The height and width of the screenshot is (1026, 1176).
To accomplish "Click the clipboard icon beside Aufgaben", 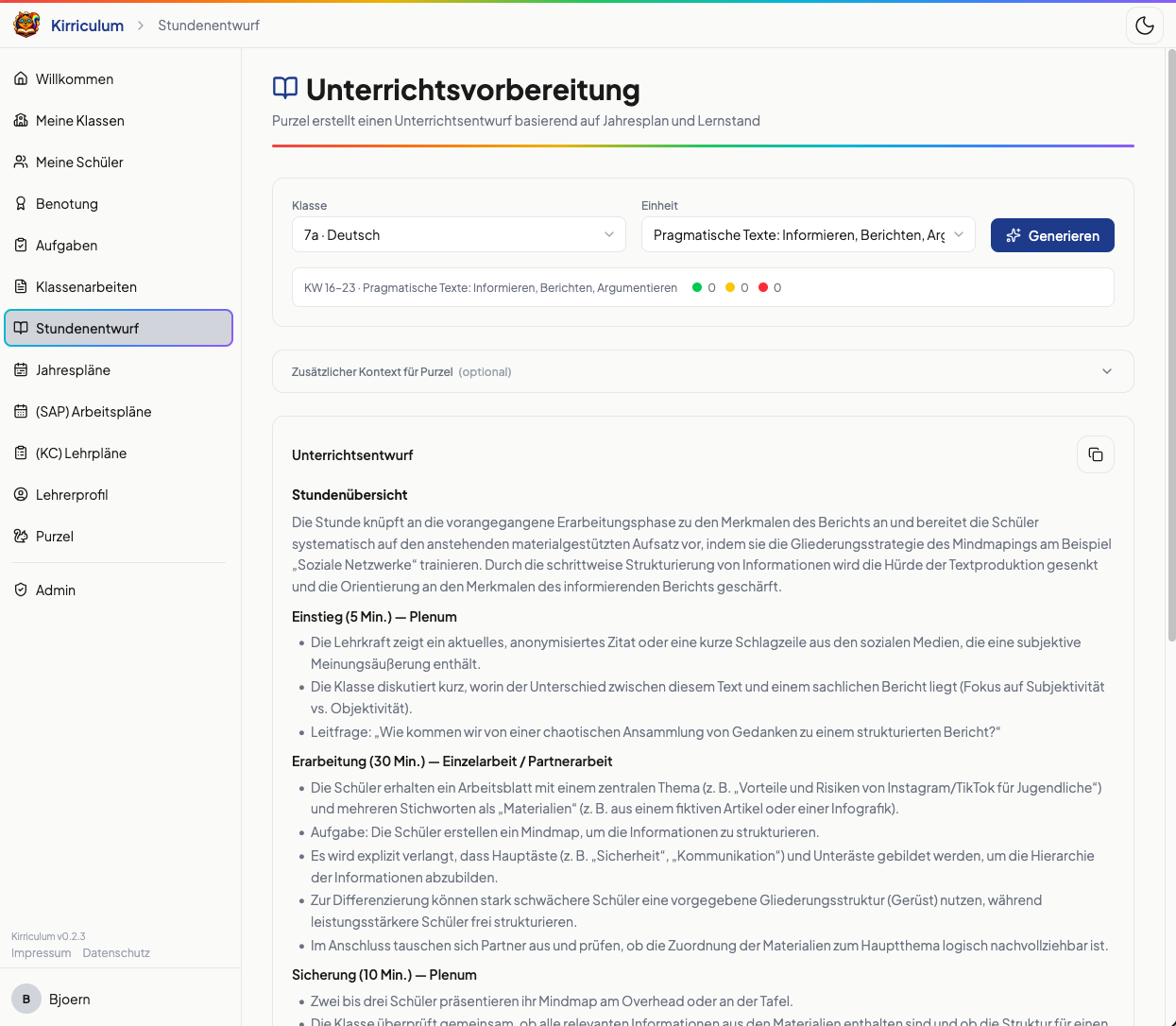I will (21, 245).
